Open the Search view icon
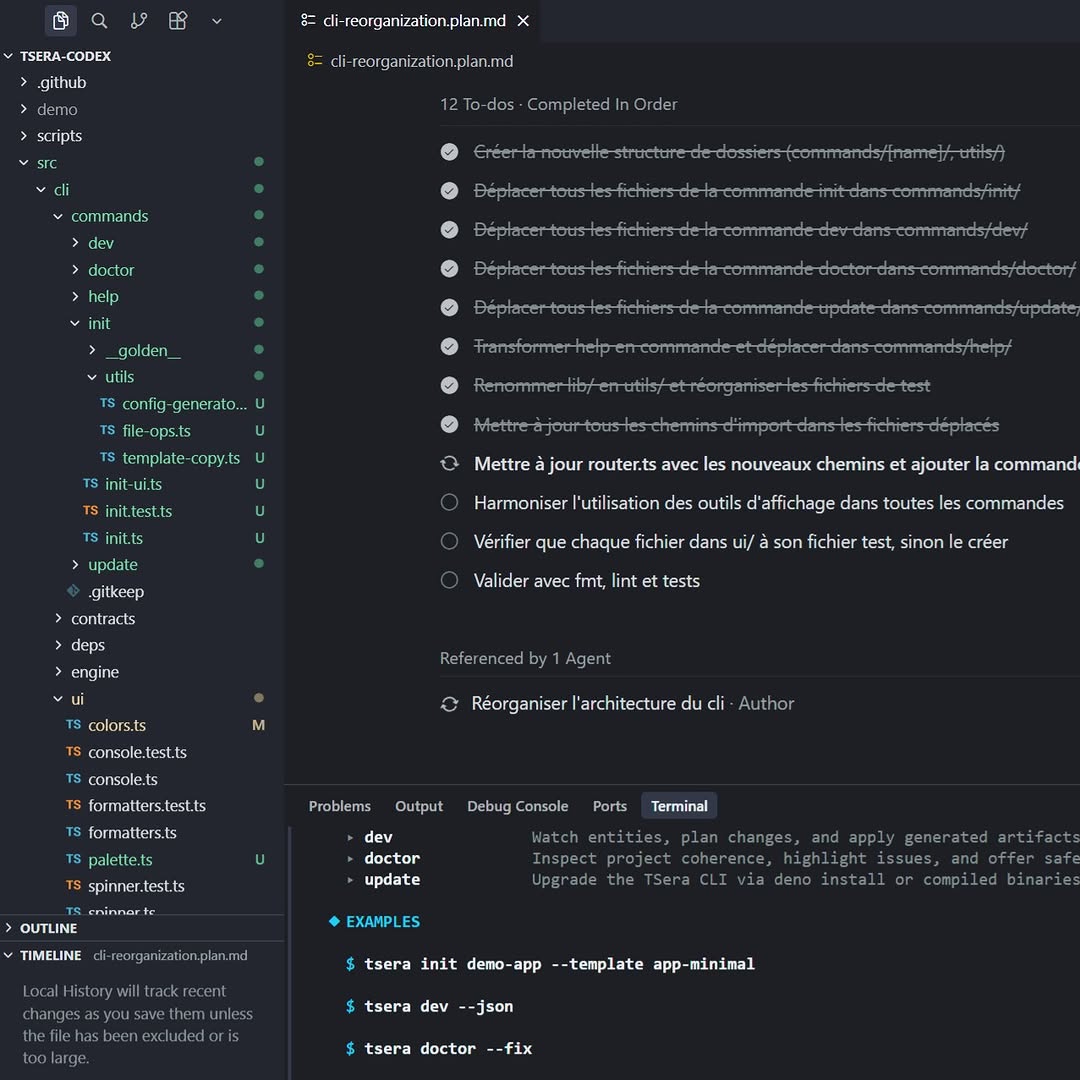The image size is (1080, 1080). click(99, 21)
